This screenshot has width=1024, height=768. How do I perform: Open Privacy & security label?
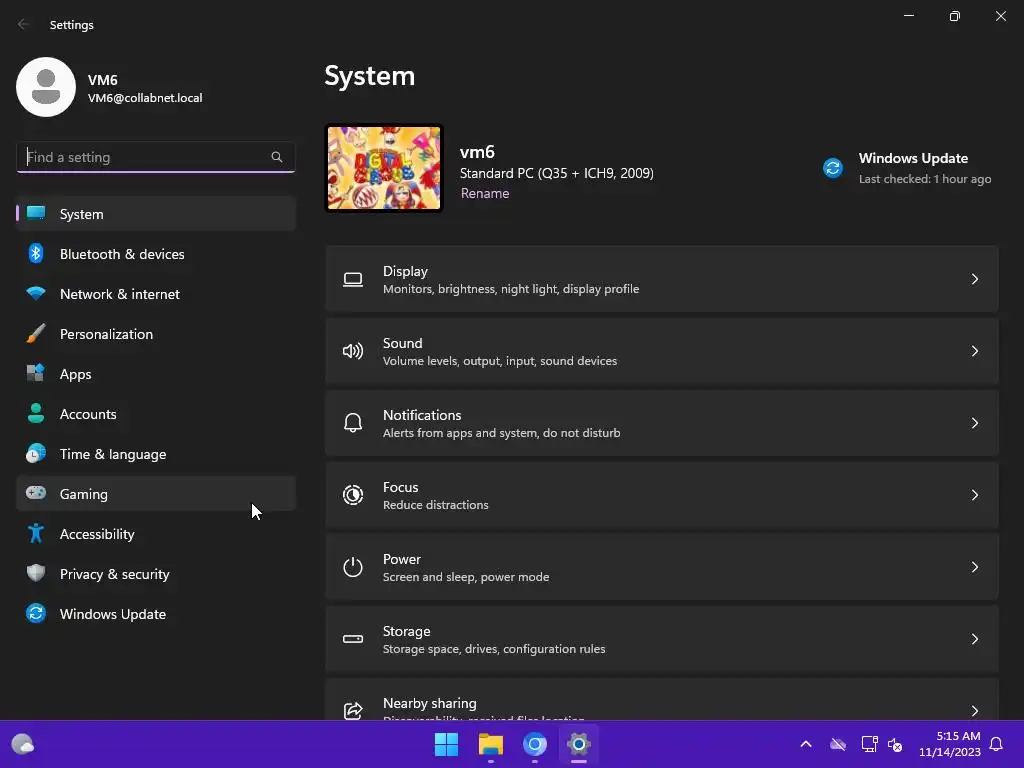pyautogui.click(x=114, y=574)
